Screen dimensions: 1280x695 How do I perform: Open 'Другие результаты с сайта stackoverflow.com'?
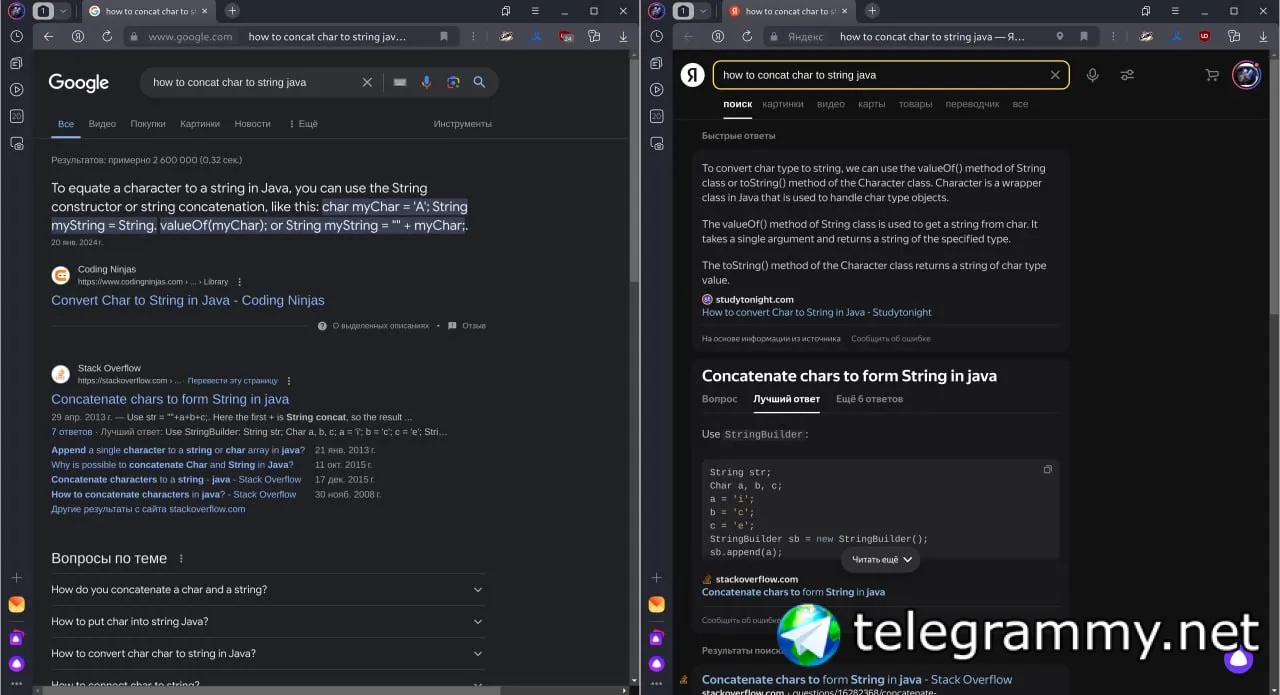click(148, 509)
